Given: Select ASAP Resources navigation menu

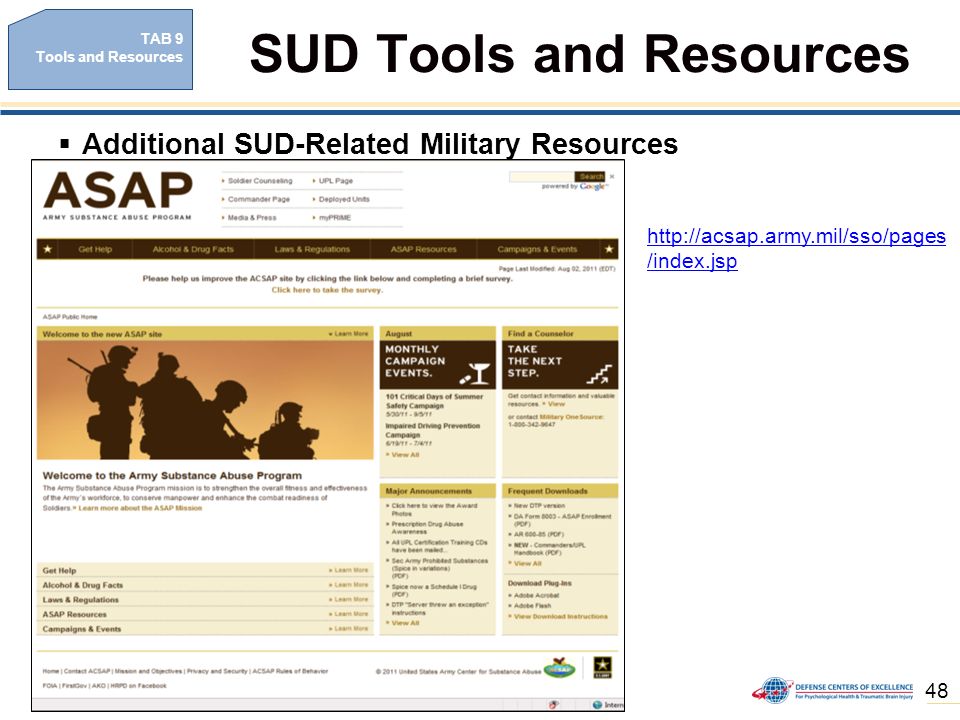Looking at the screenshot, I should 424,249.
